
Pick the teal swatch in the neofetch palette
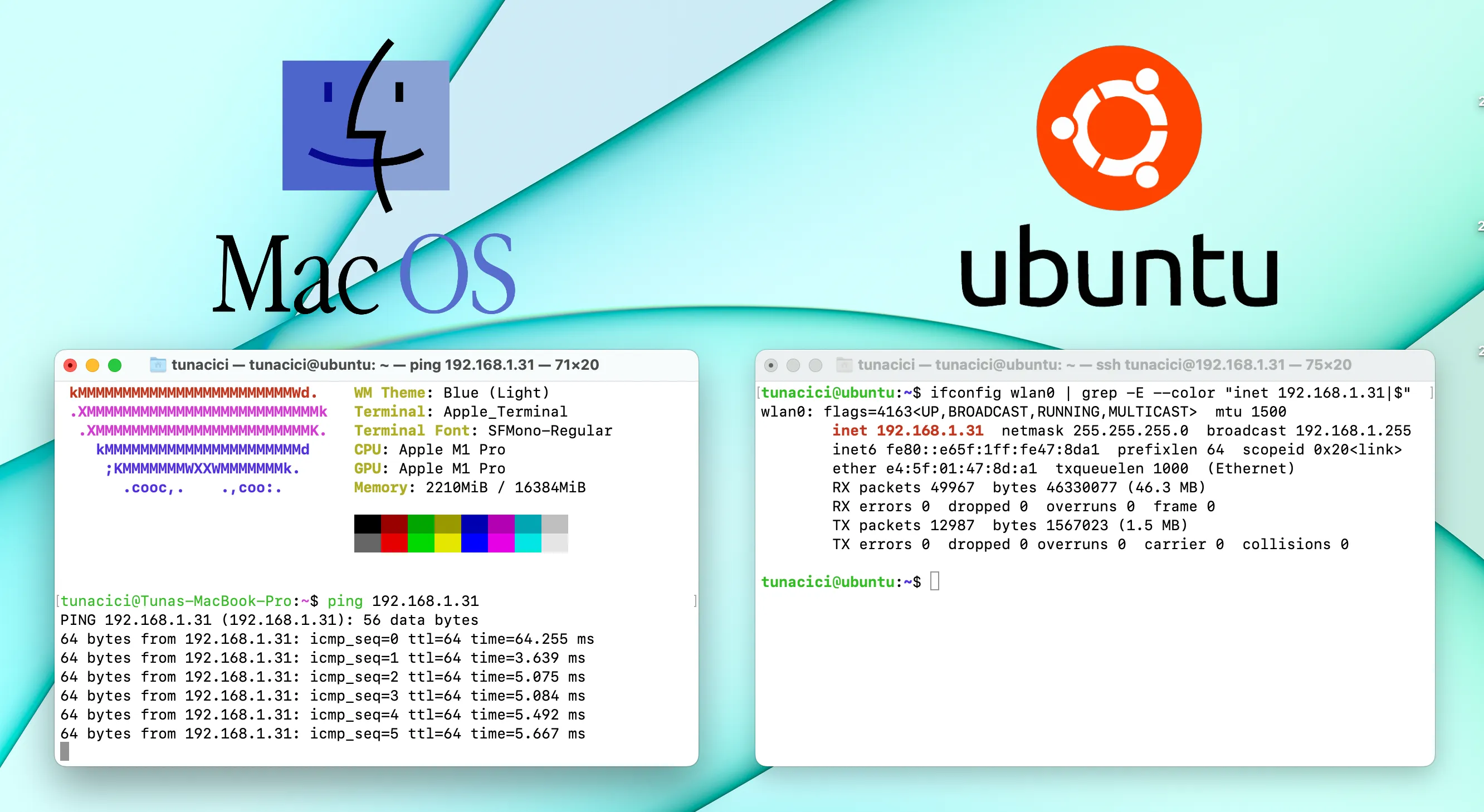pos(528,524)
